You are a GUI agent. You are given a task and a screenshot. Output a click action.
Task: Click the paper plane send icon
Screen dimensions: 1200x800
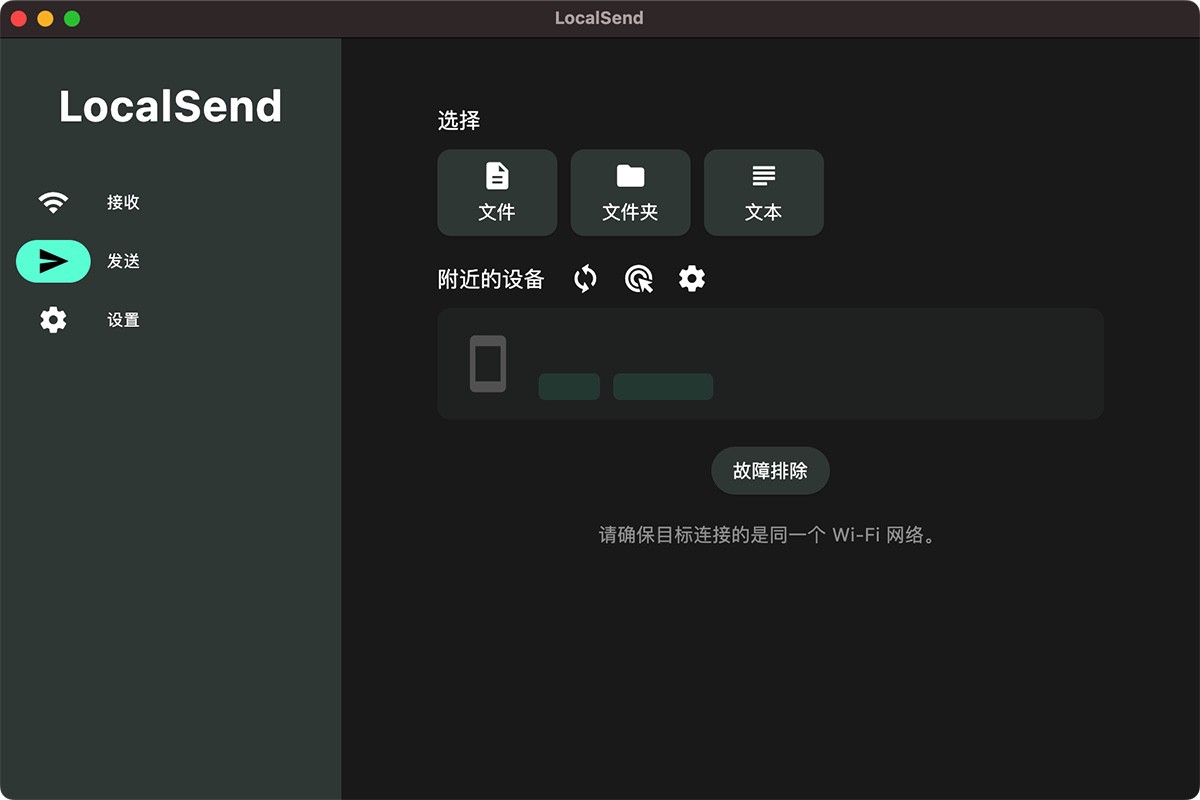[52, 261]
